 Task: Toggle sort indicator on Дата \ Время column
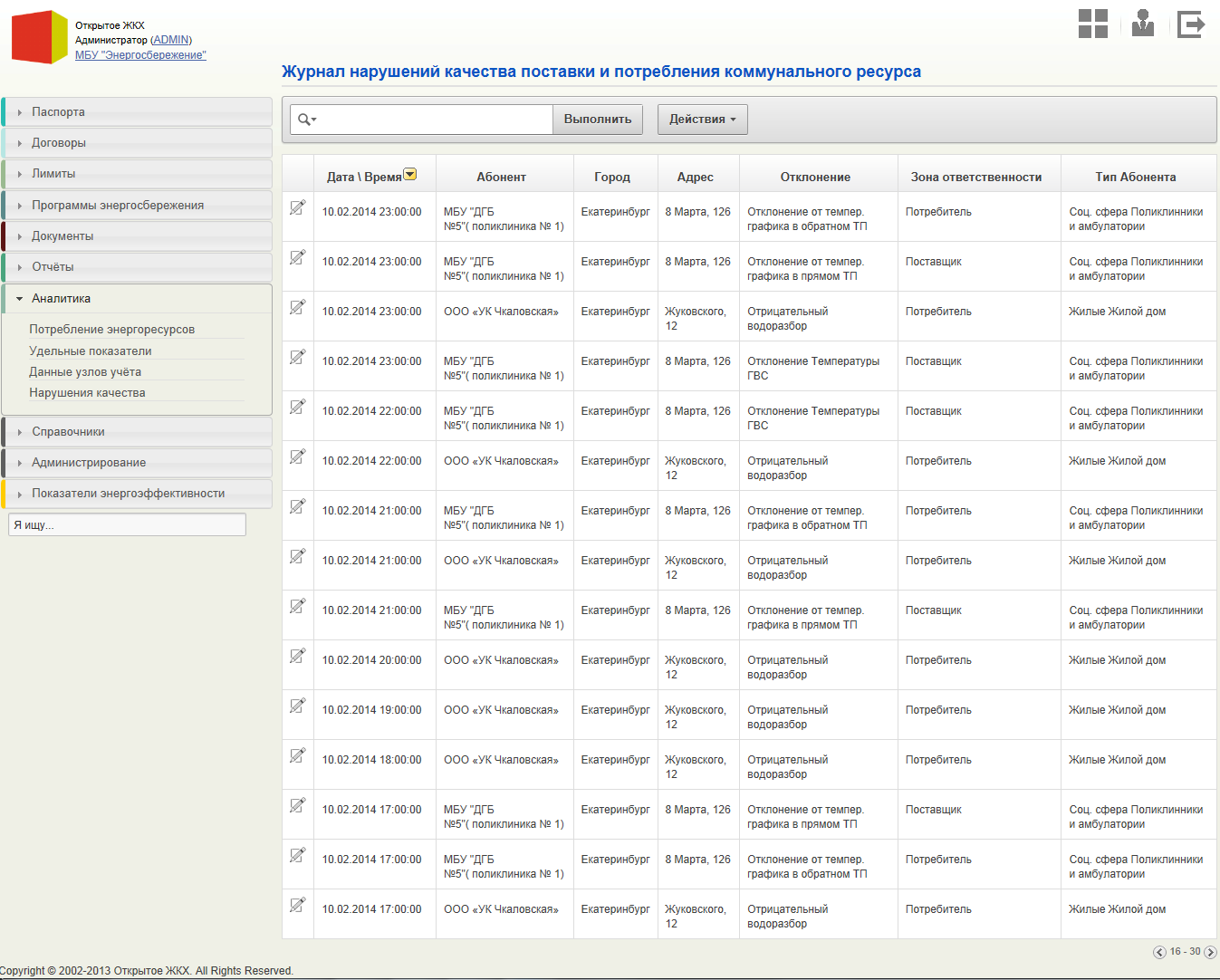point(410,175)
